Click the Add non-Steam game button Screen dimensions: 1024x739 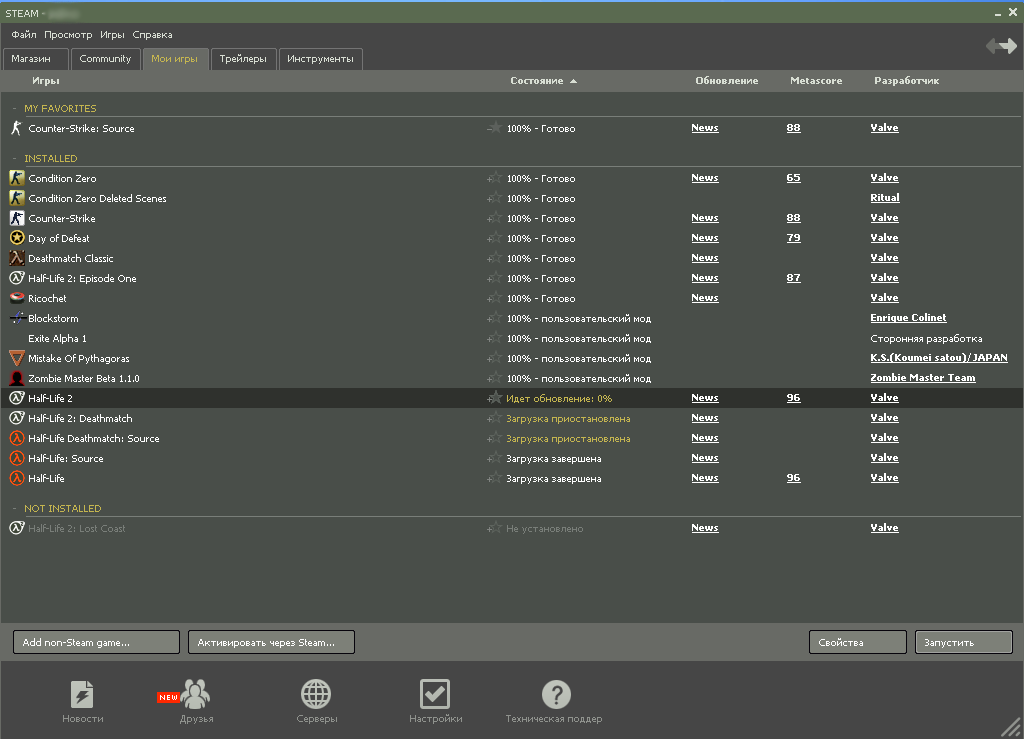point(96,642)
